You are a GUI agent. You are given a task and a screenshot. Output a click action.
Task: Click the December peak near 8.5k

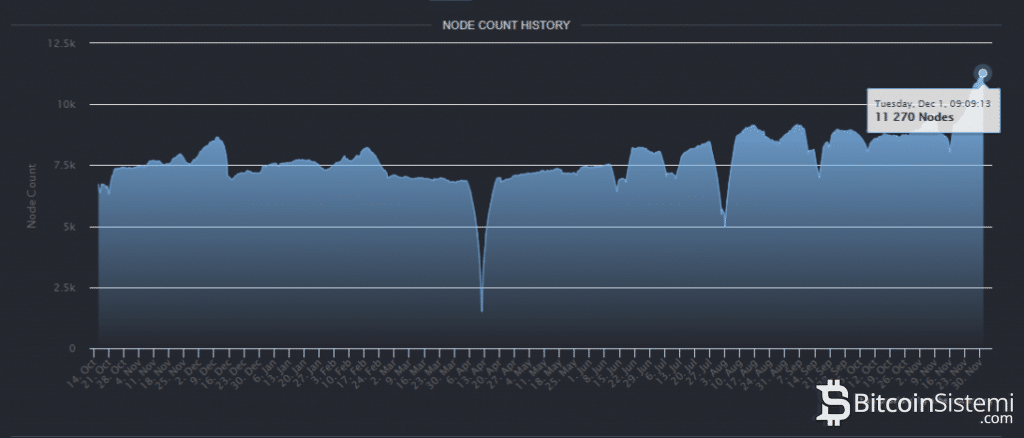point(217,138)
